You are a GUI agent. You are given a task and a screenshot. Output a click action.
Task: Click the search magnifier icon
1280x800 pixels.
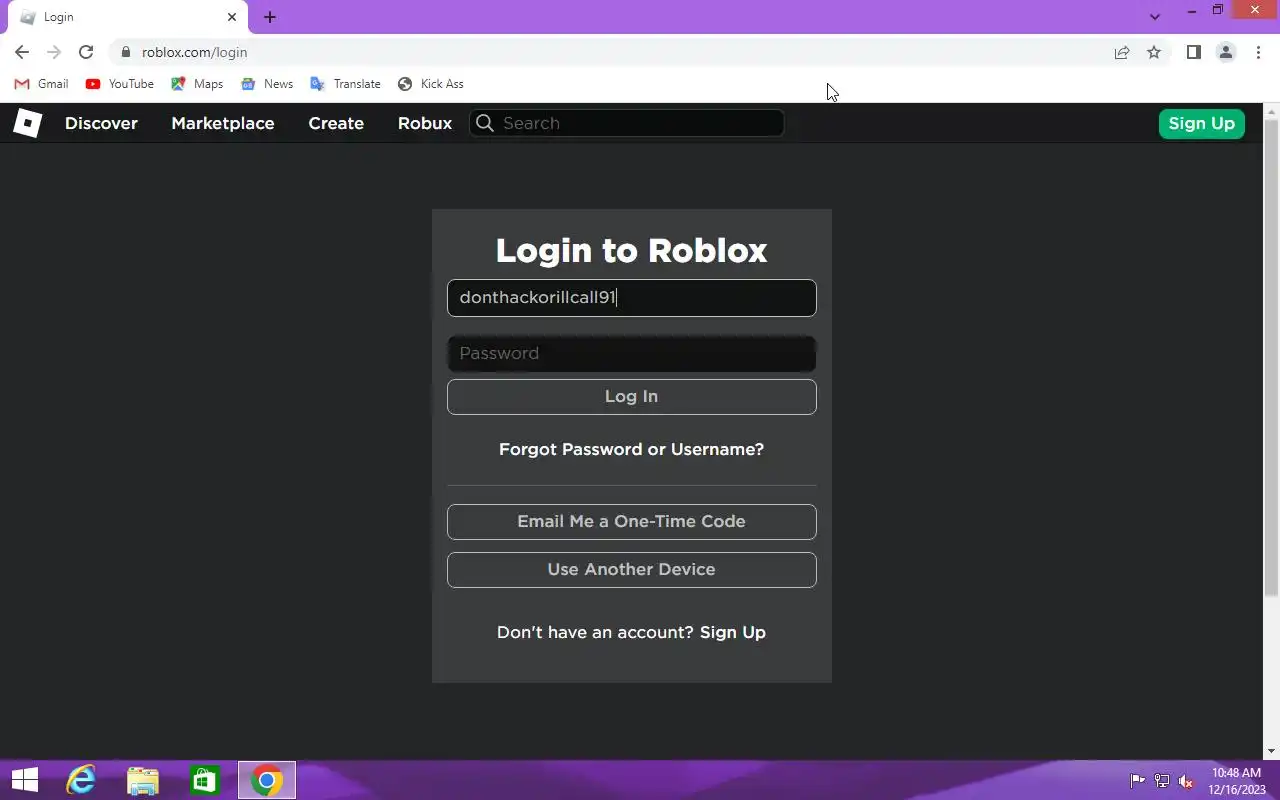(x=485, y=123)
